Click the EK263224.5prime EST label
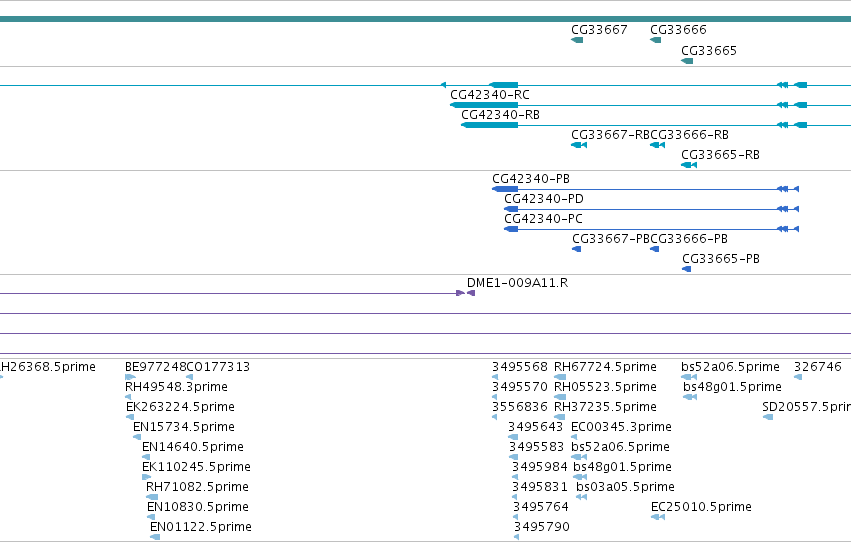This screenshot has width=851, height=542. [x=180, y=407]
